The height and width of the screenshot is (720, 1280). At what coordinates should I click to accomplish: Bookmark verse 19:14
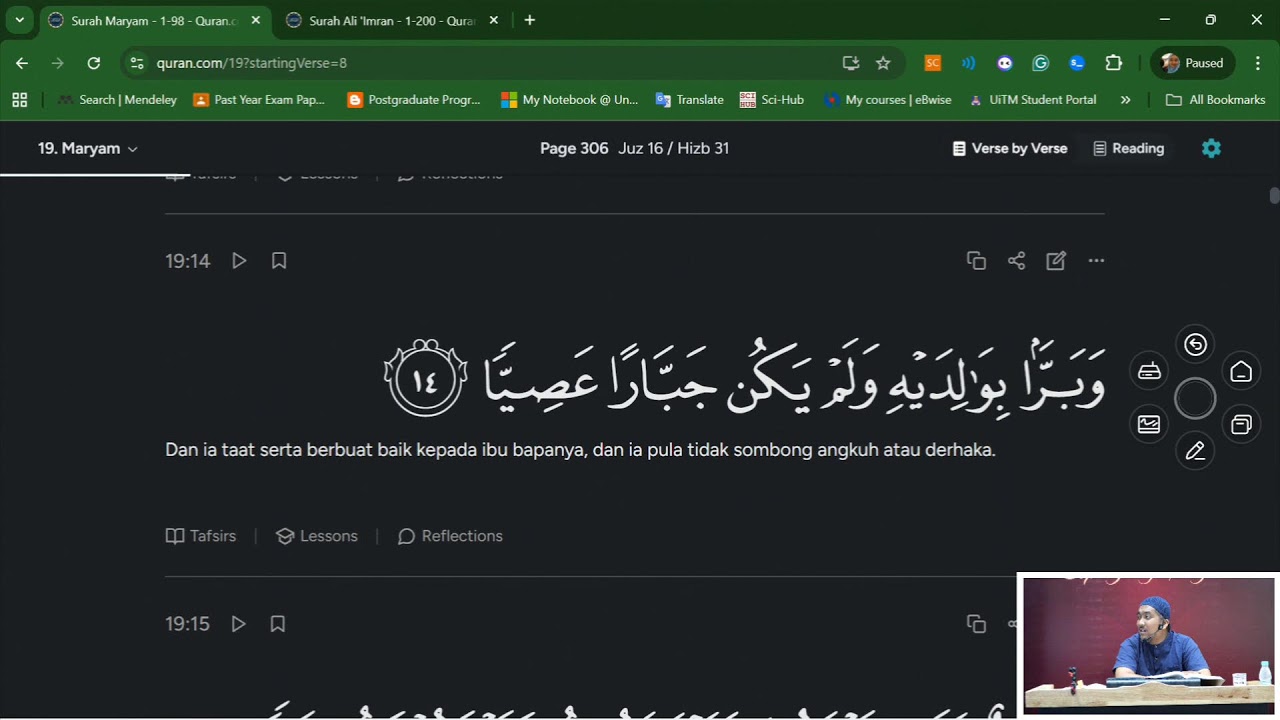(x=279, y=261)
